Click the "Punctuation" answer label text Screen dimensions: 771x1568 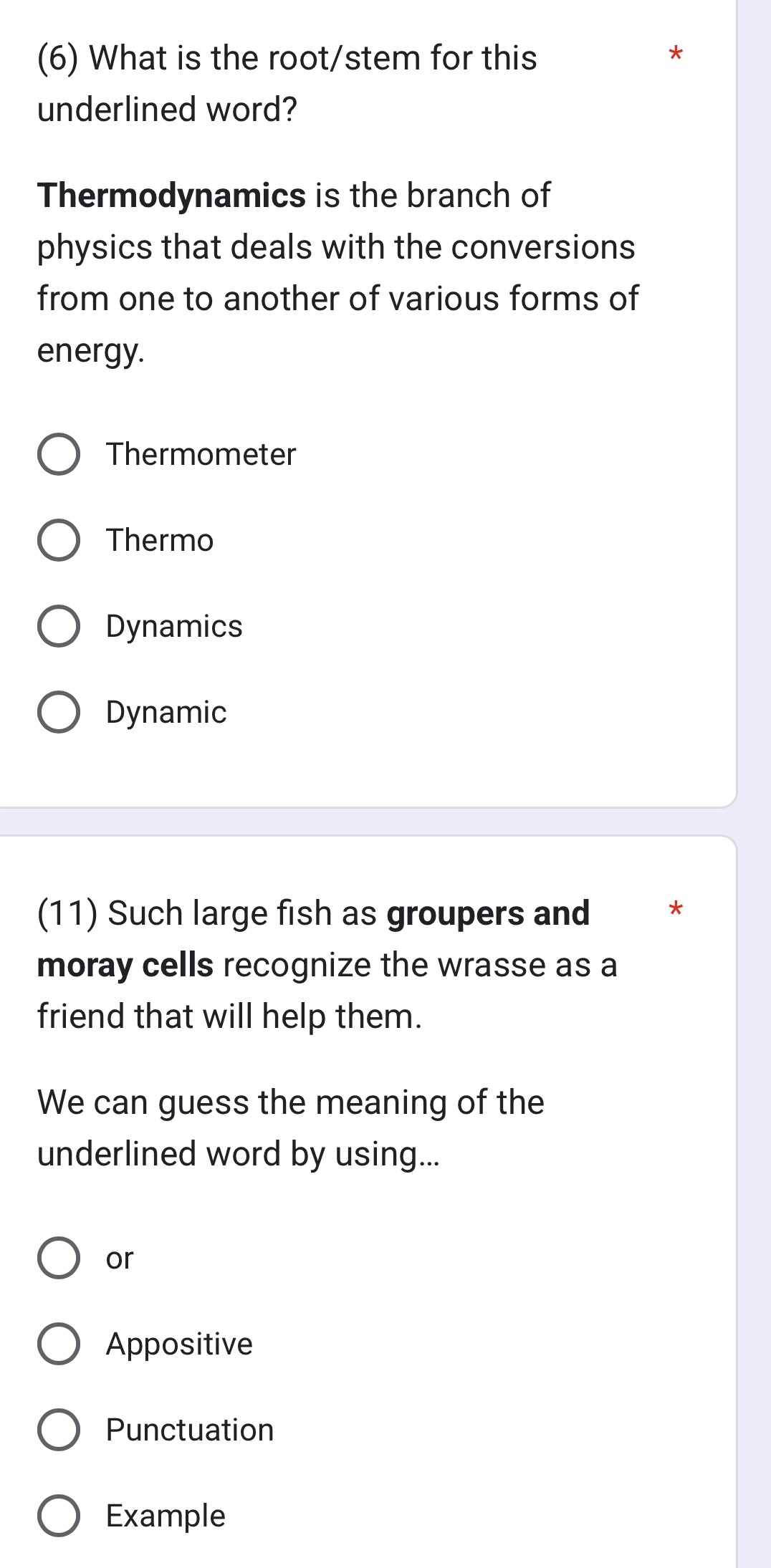click(x=190, y=1430)
